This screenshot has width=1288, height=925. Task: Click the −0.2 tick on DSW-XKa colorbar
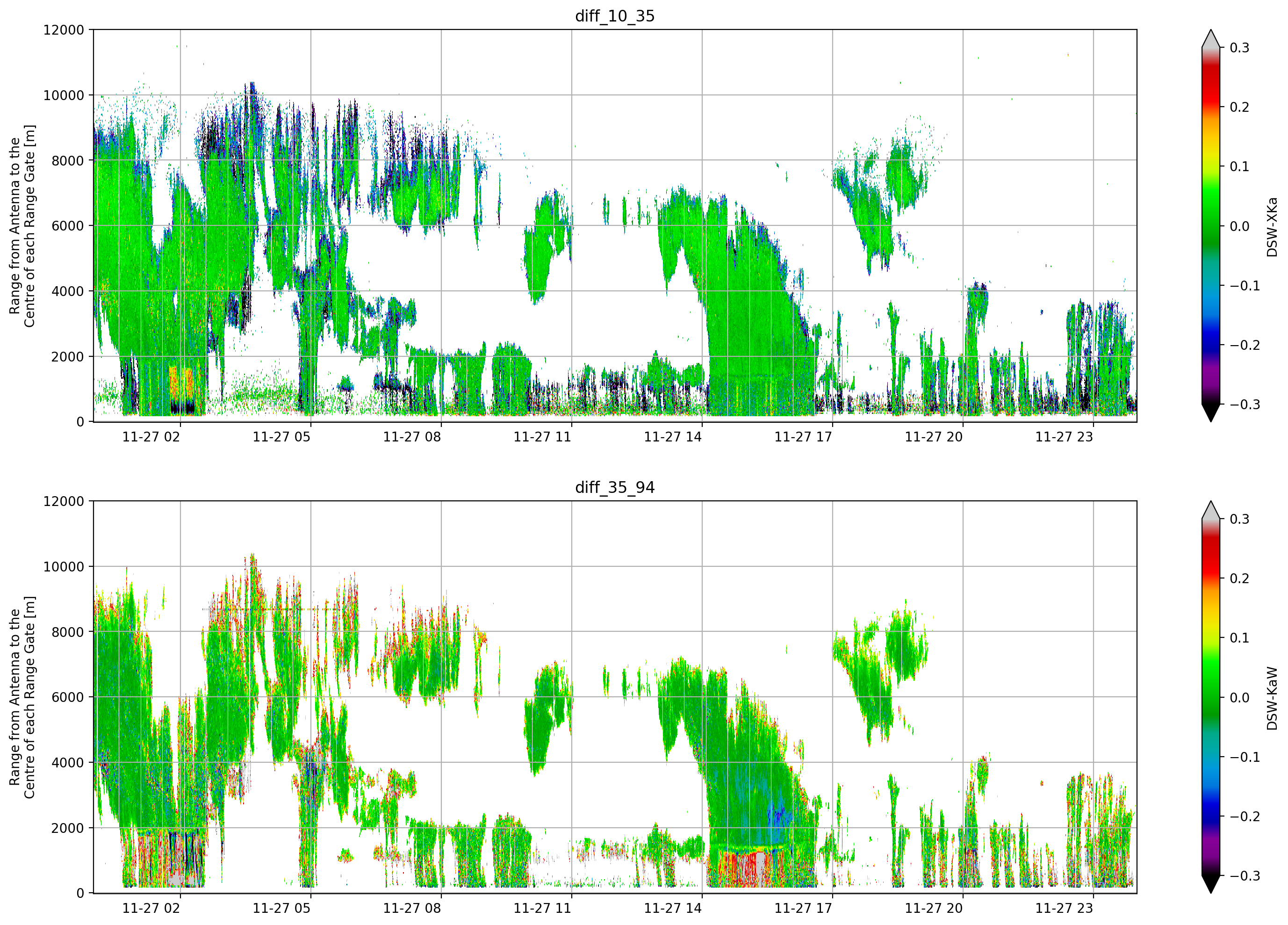(x=1245, y=346)
